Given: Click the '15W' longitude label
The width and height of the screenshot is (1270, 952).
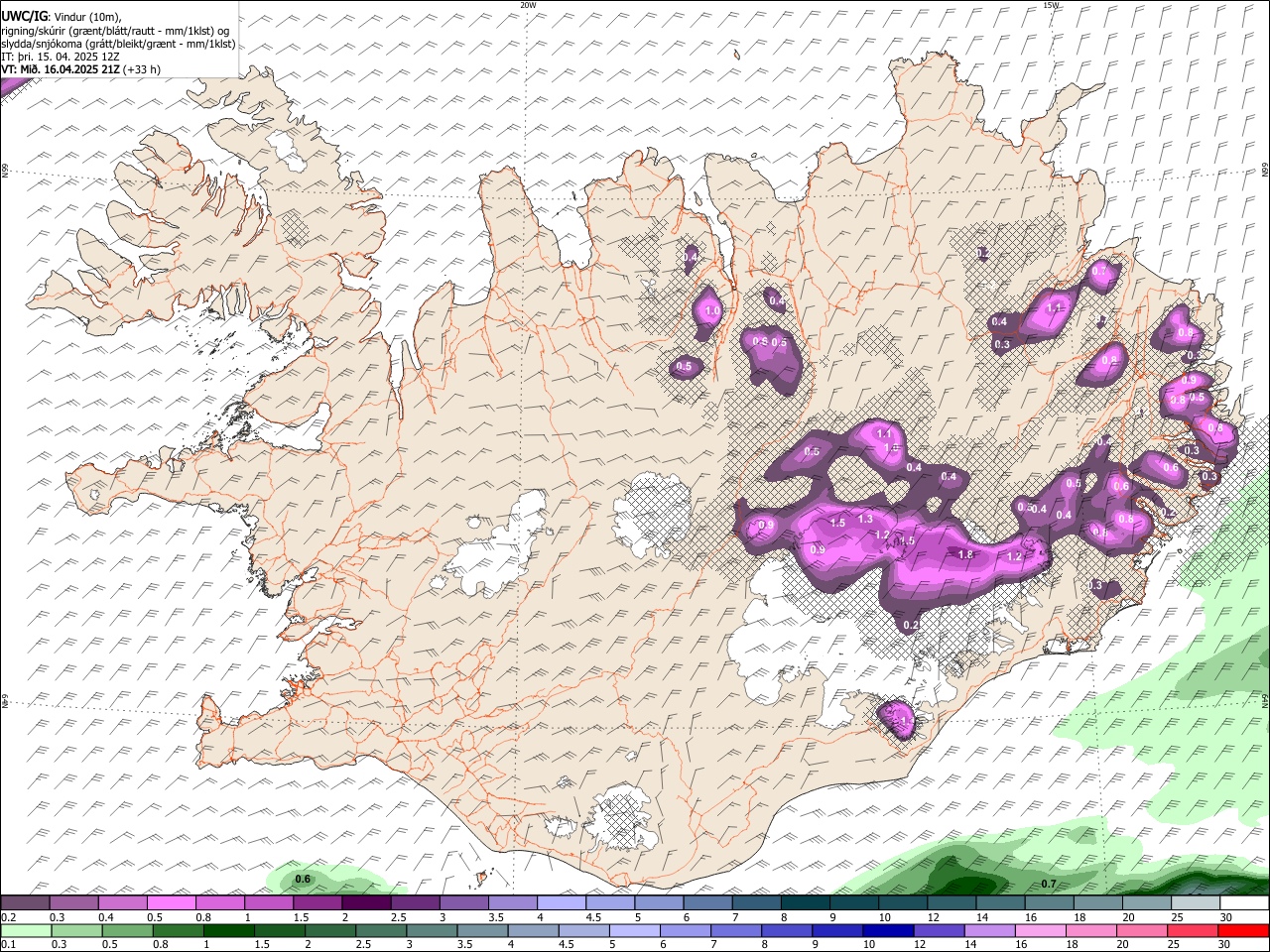Looking at the screenshot, I should coord(1051,5).
